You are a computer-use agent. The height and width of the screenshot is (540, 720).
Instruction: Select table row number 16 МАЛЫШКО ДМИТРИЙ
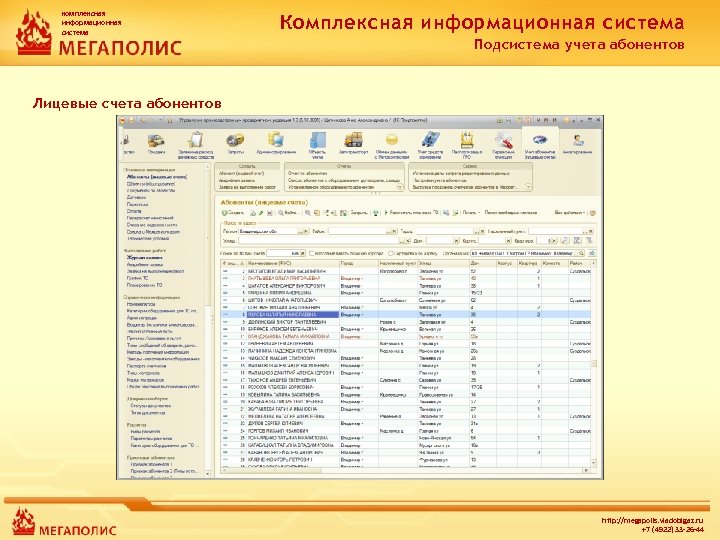[x=405, y=373]
